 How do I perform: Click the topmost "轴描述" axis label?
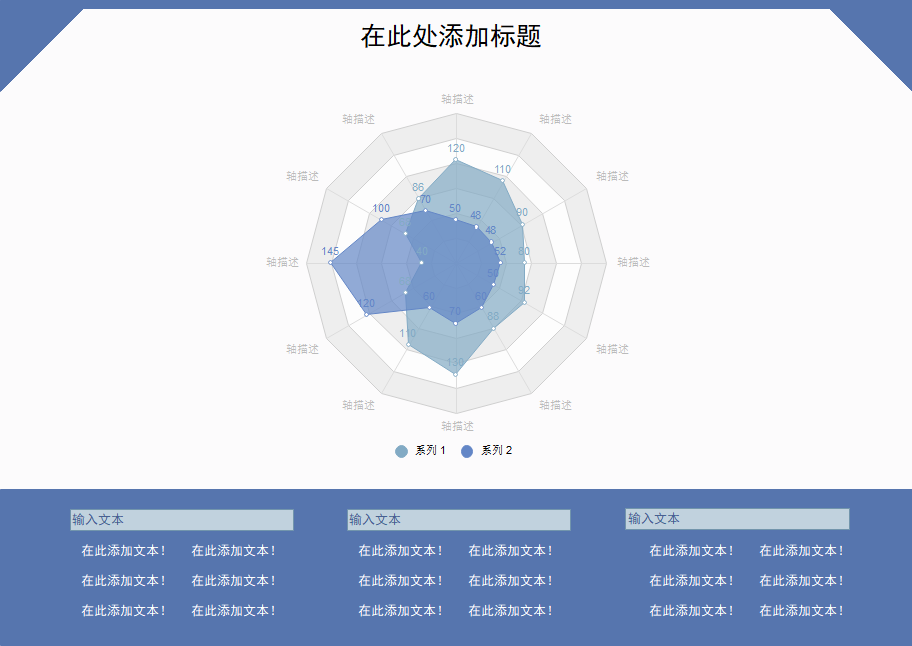[x=457, y=99]
